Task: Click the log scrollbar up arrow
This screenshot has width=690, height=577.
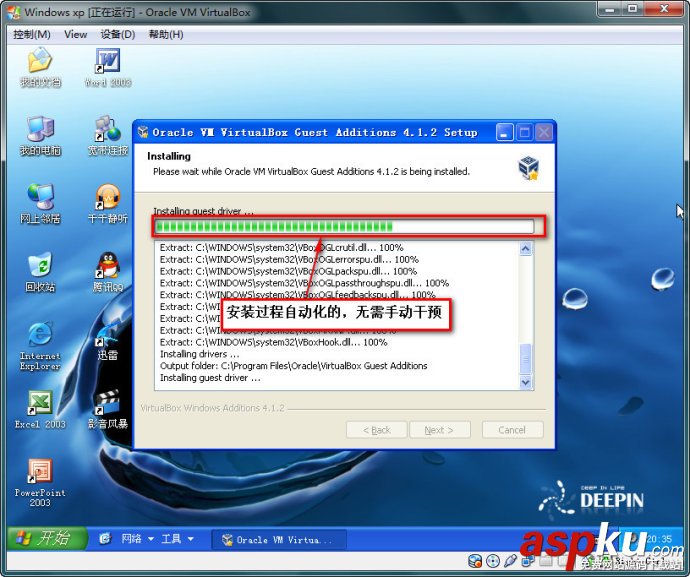Action: (x=525, y=249)
